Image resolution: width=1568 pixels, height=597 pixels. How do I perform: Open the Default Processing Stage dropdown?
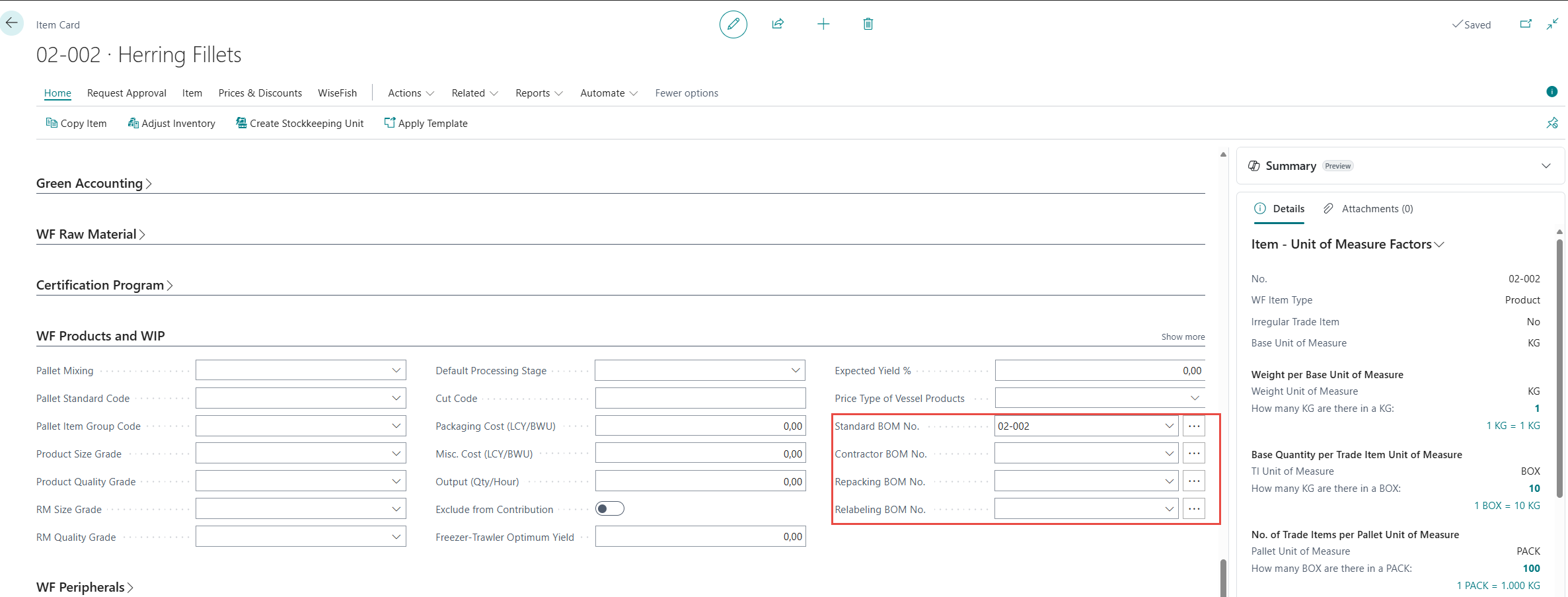tap(796, 370)
